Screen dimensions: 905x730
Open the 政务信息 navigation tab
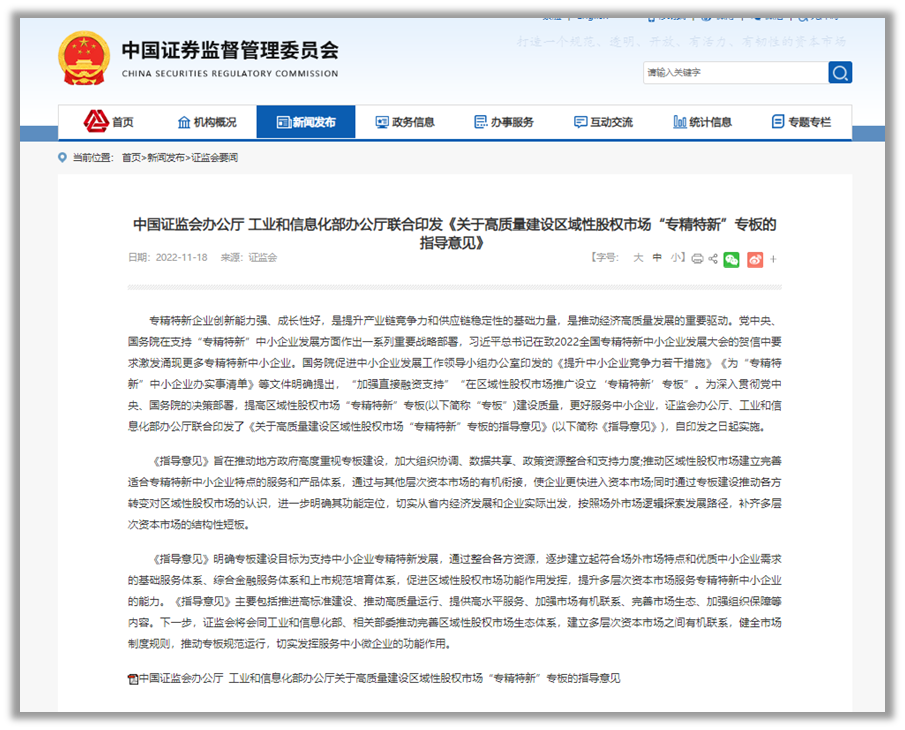405,122
